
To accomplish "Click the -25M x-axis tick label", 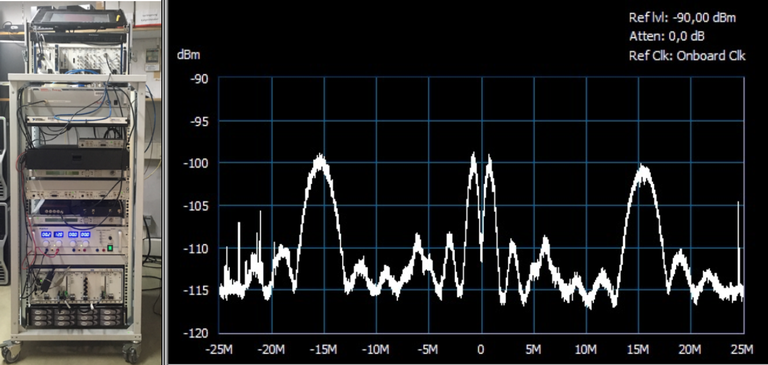I will (x=219, y=350).
